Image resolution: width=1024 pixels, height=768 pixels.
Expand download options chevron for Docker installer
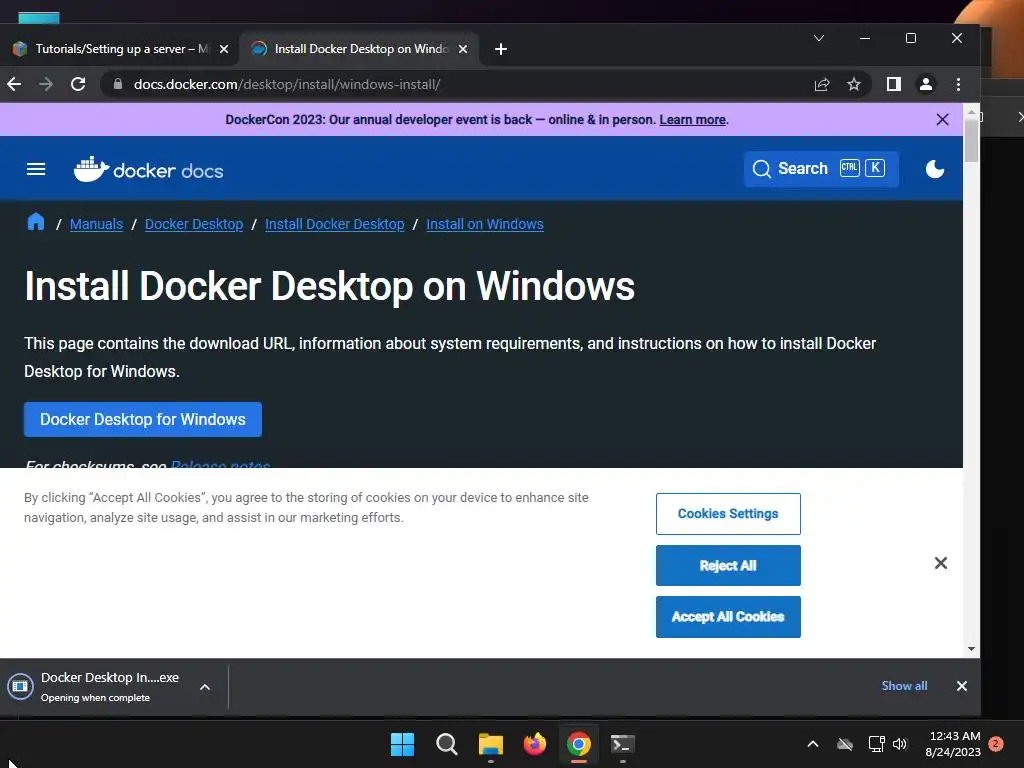coord(204,687)
